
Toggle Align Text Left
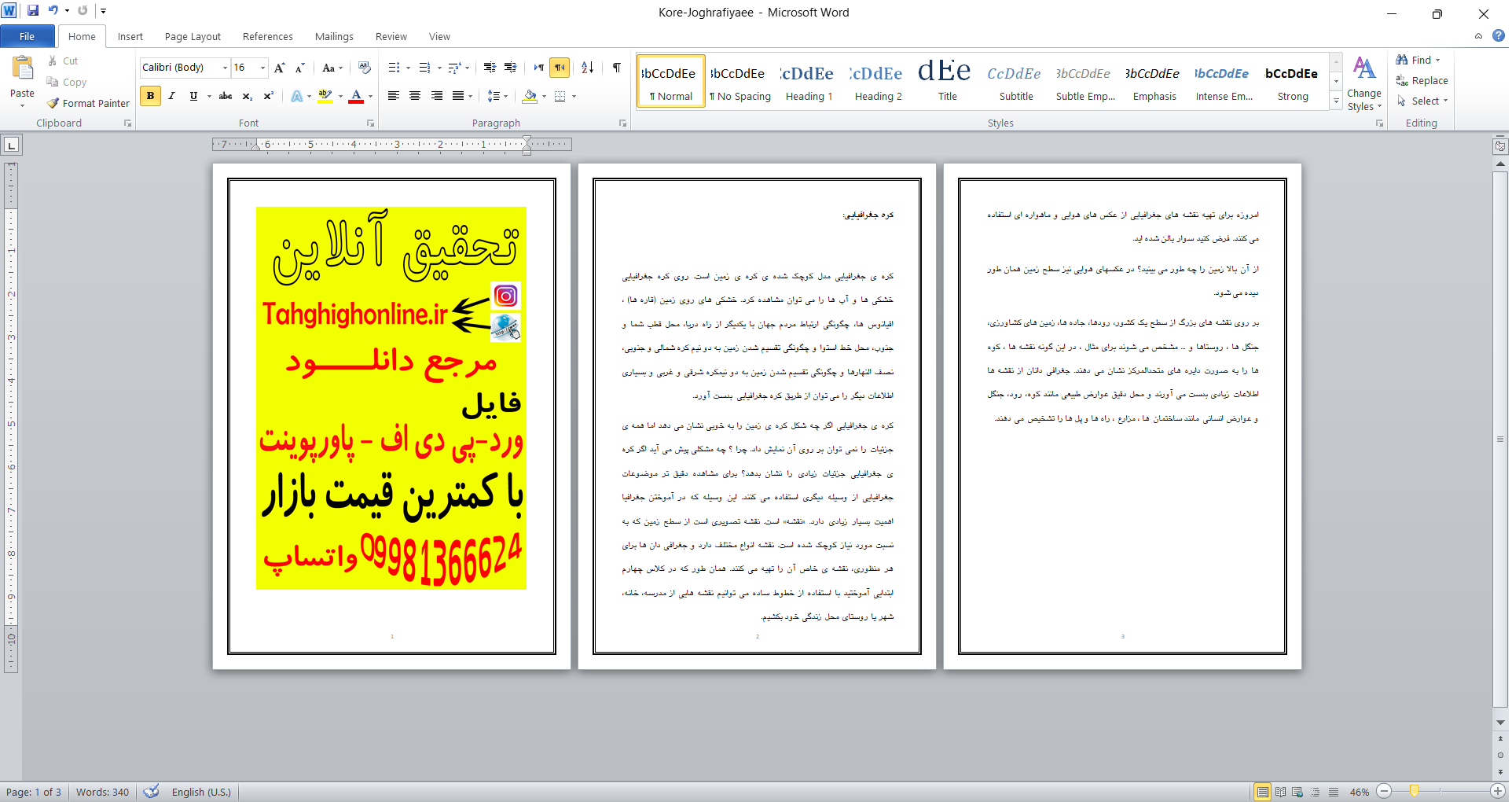tap(394, 96)
